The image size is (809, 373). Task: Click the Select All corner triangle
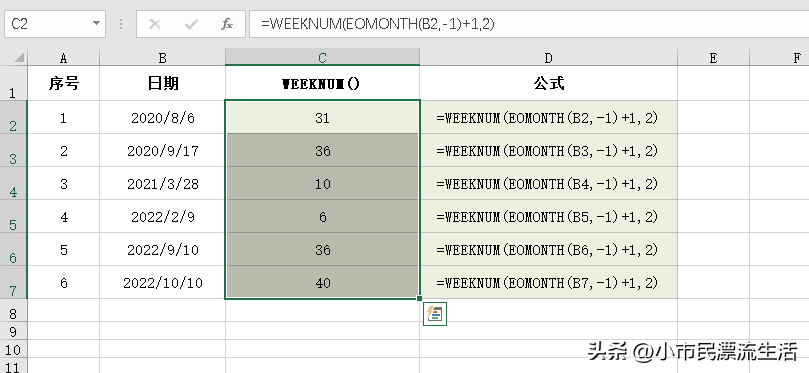pyautogui.click(x=20, y=58)
